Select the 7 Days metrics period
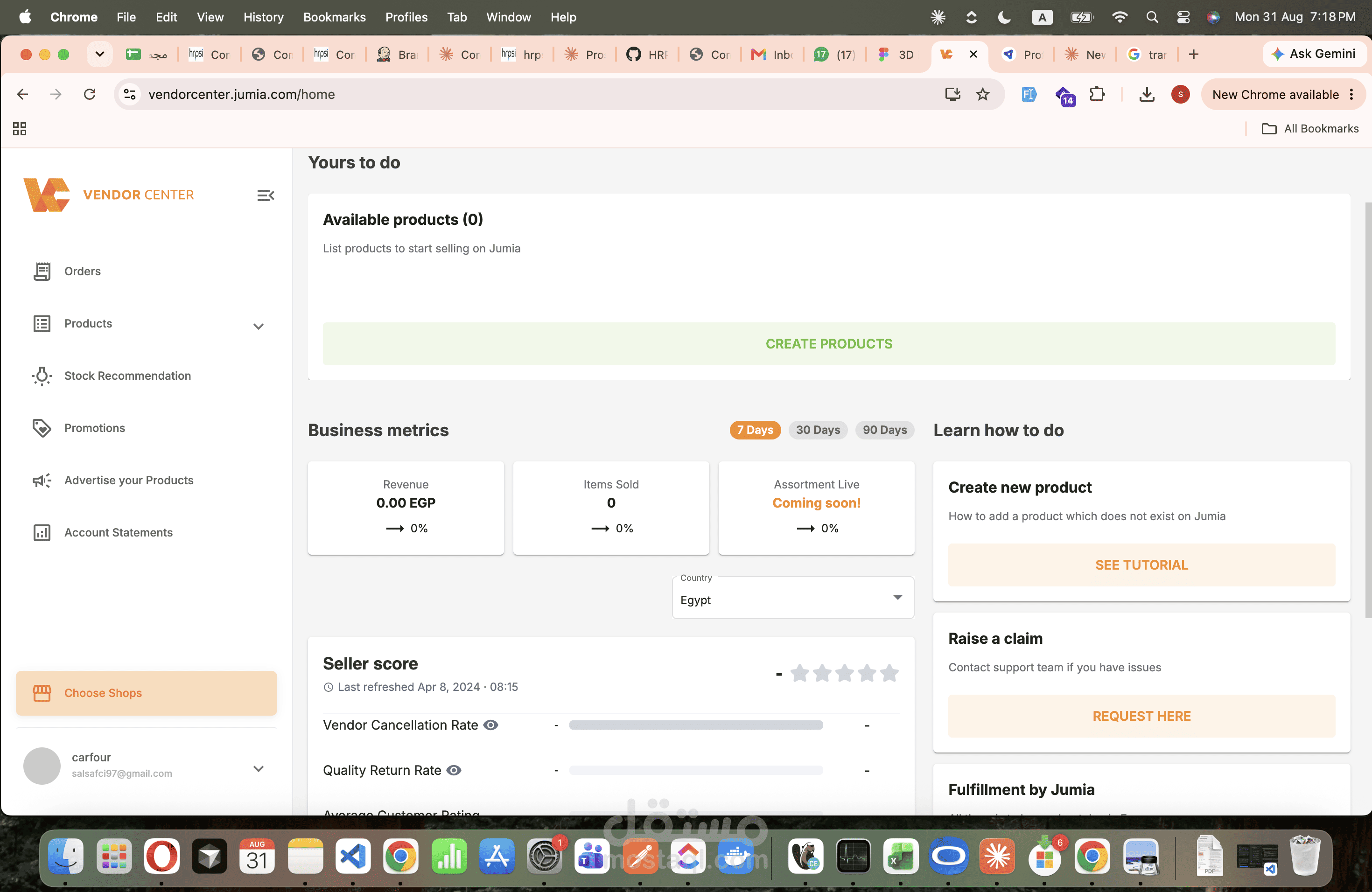Viewport: 1372px width, 892px height. click(x=755, y=430)
